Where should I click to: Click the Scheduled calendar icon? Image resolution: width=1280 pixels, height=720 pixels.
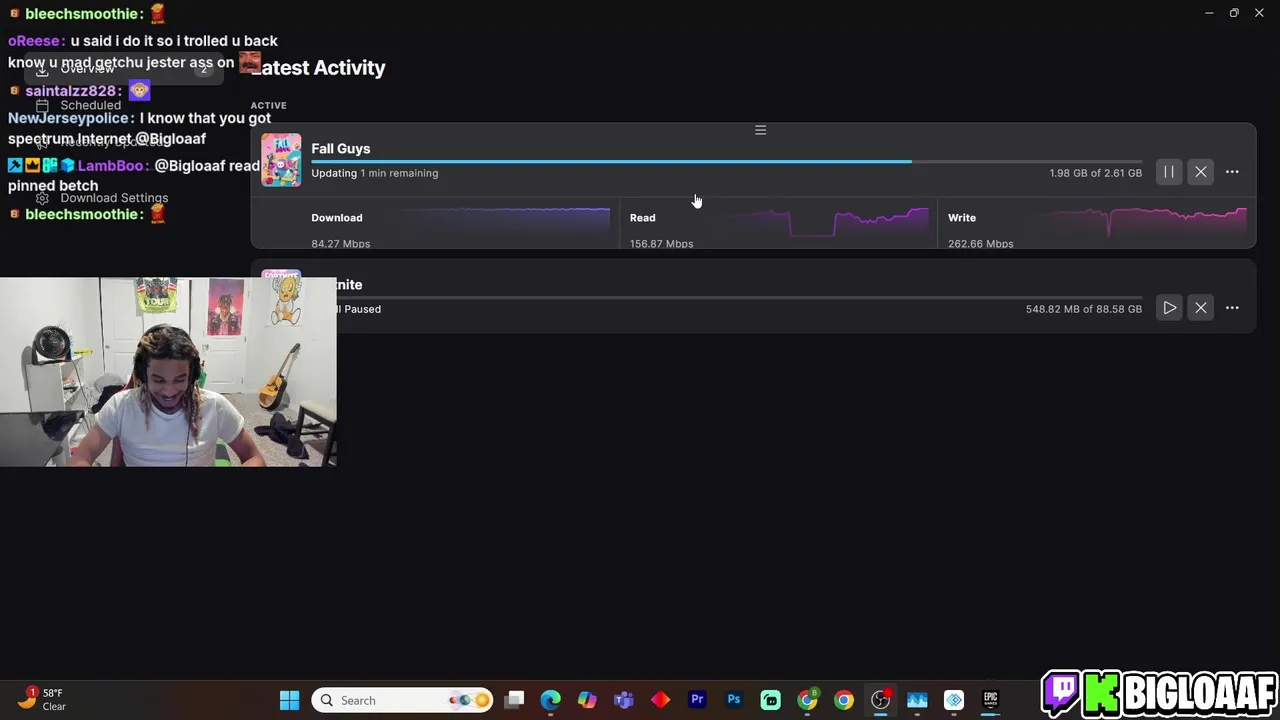(42, 105)
